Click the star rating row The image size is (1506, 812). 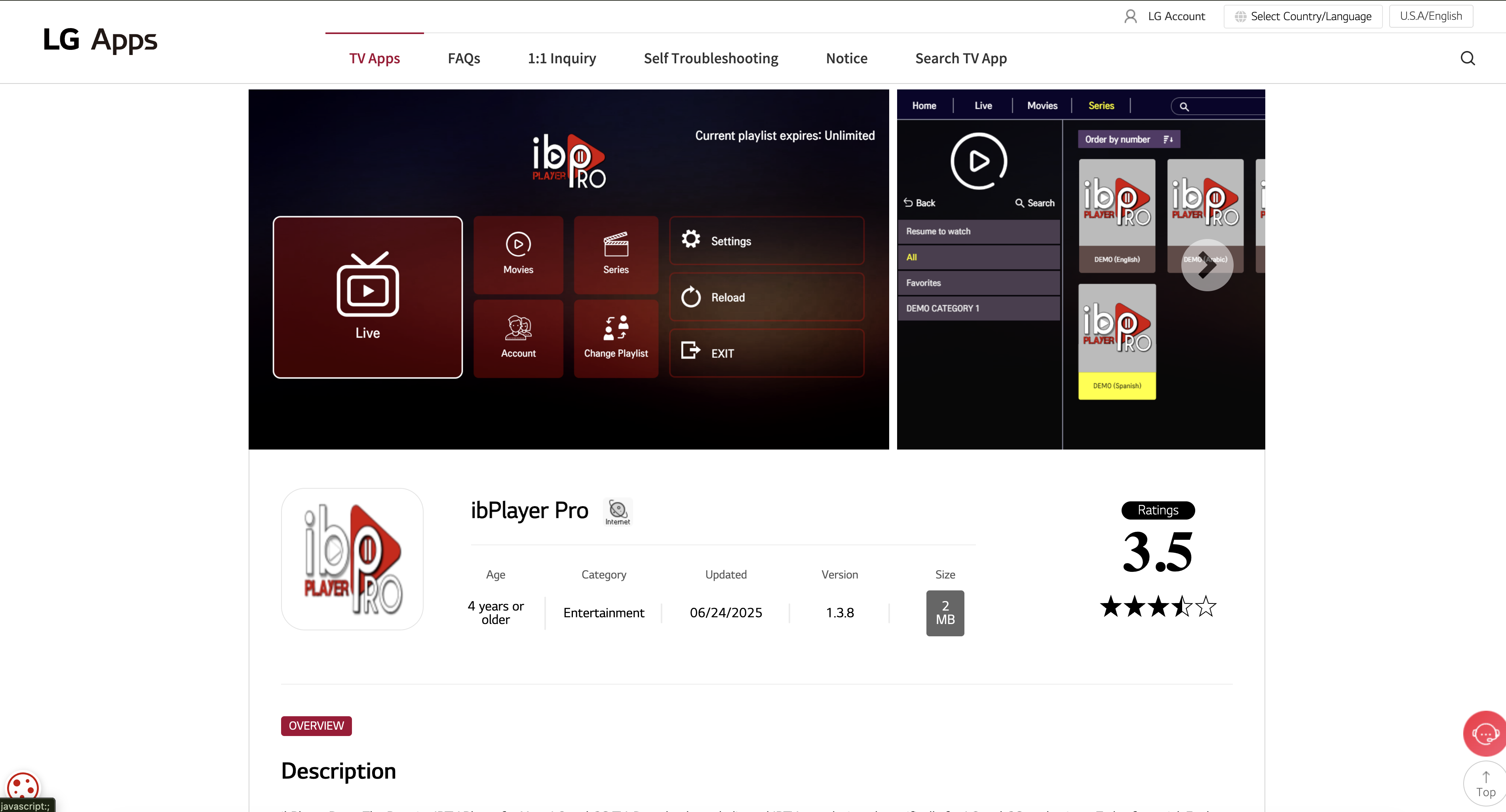click(x=1158, y=606)
